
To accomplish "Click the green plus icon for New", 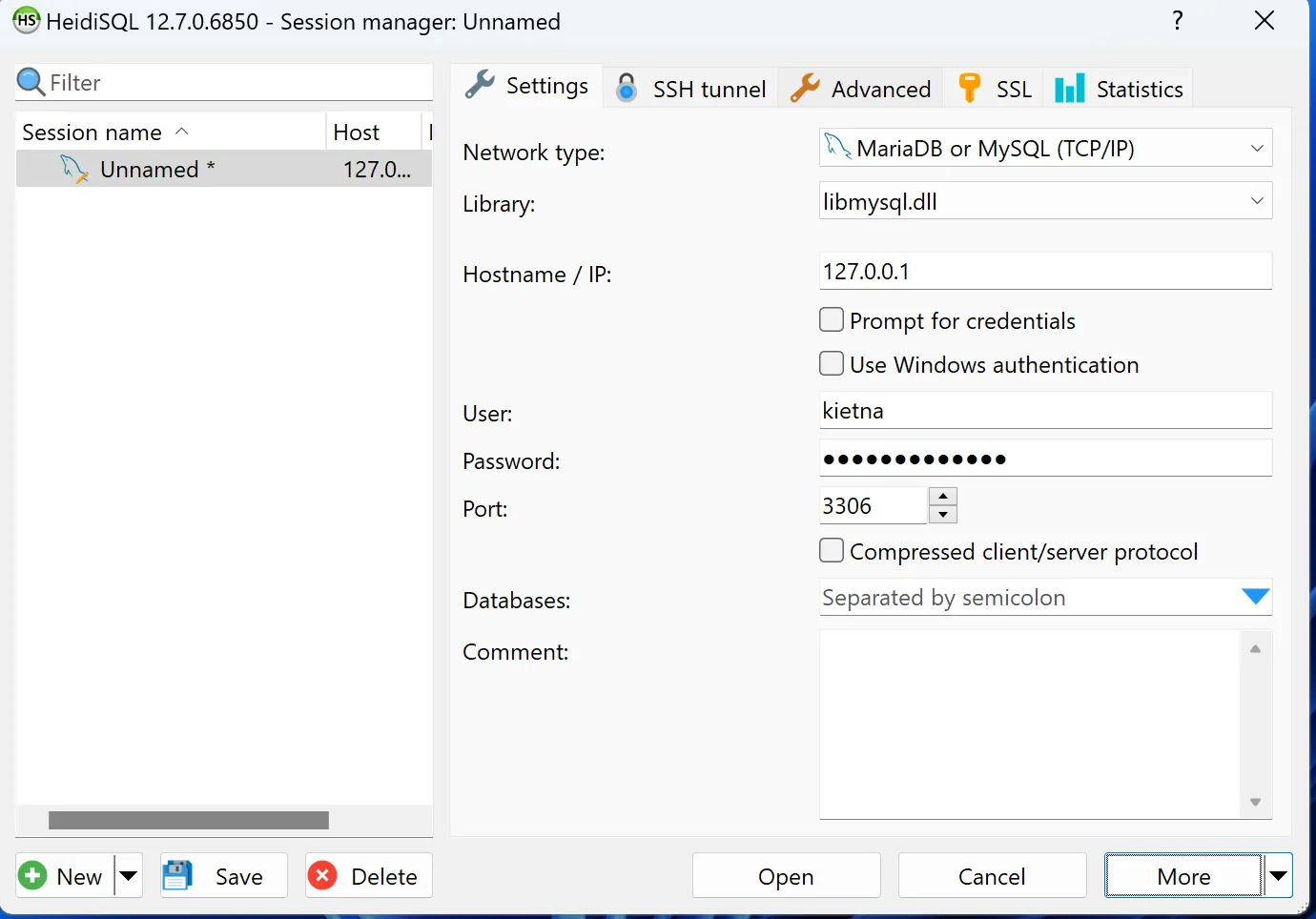I will (32, 875).
